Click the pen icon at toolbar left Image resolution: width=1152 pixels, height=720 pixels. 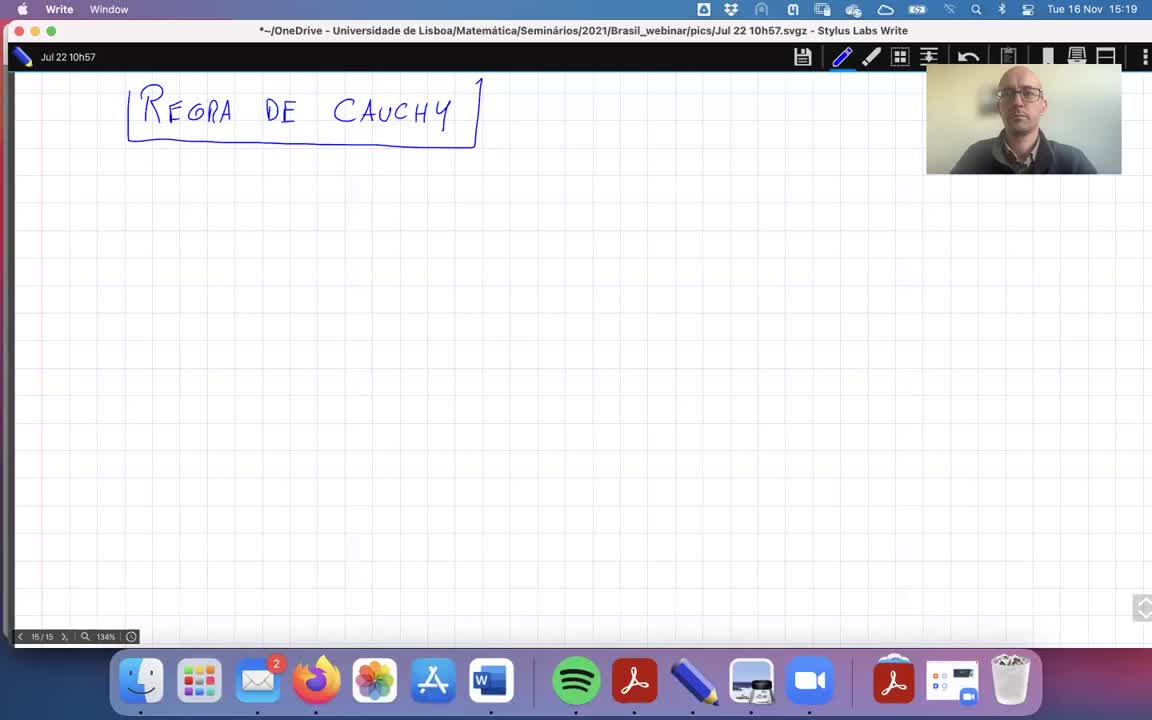pyautogui.click(x=22, y=57)
